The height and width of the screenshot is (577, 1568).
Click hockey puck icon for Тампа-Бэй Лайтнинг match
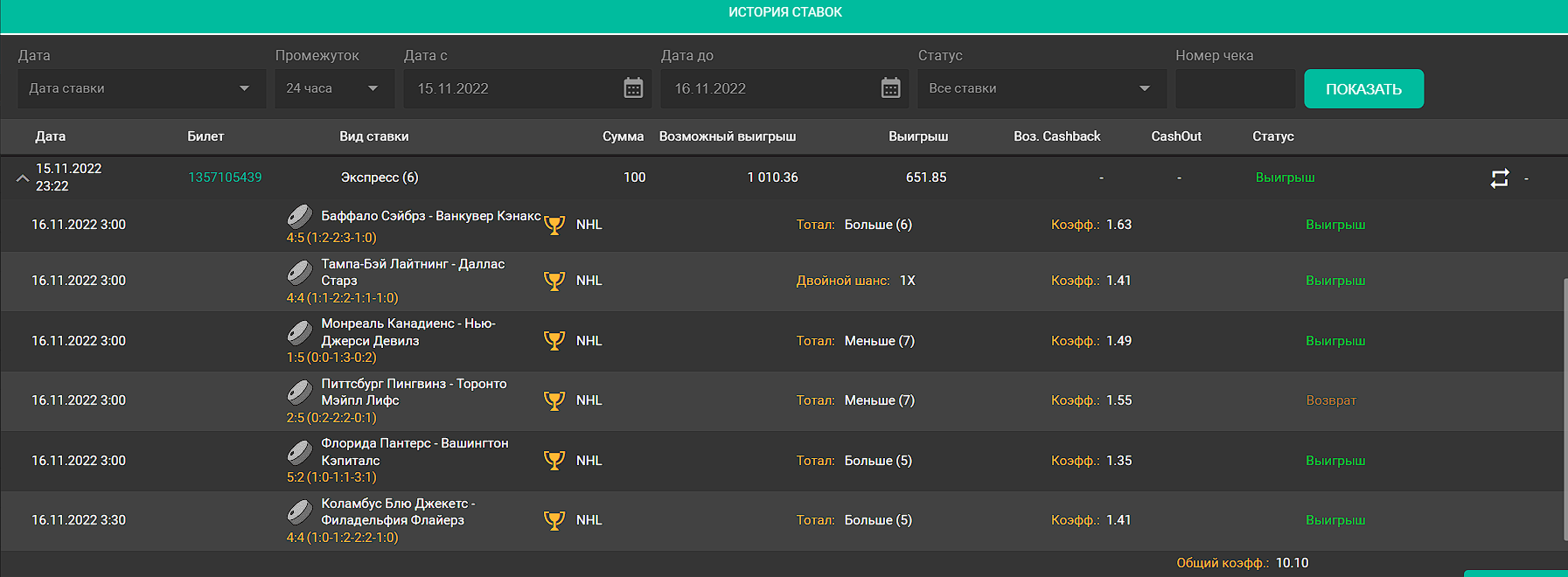(300, 272)
